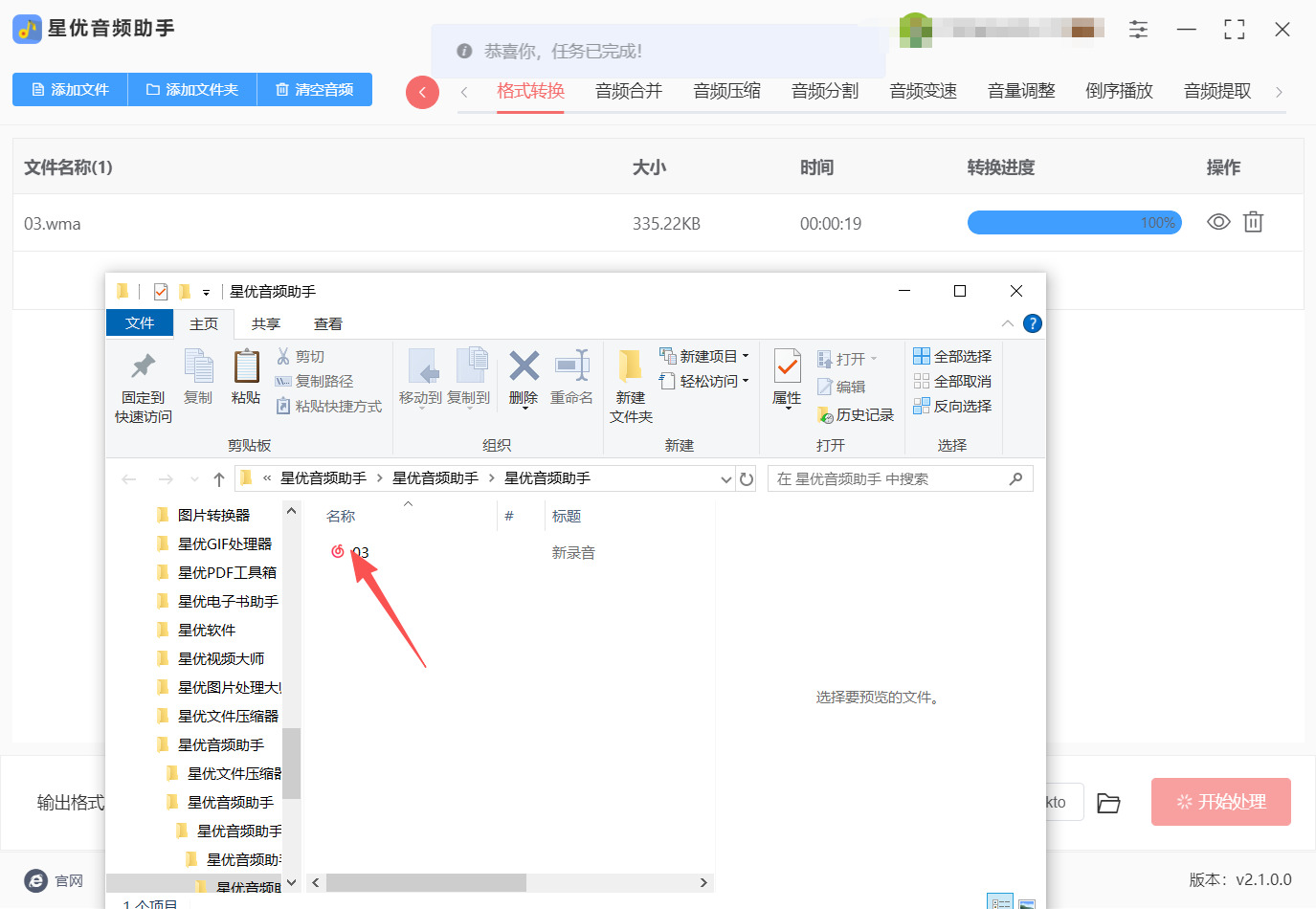Open the Quick Access Toolbar customize dropdown
The height and width of the screenshot is (909, 1316).
coord(206,293)
